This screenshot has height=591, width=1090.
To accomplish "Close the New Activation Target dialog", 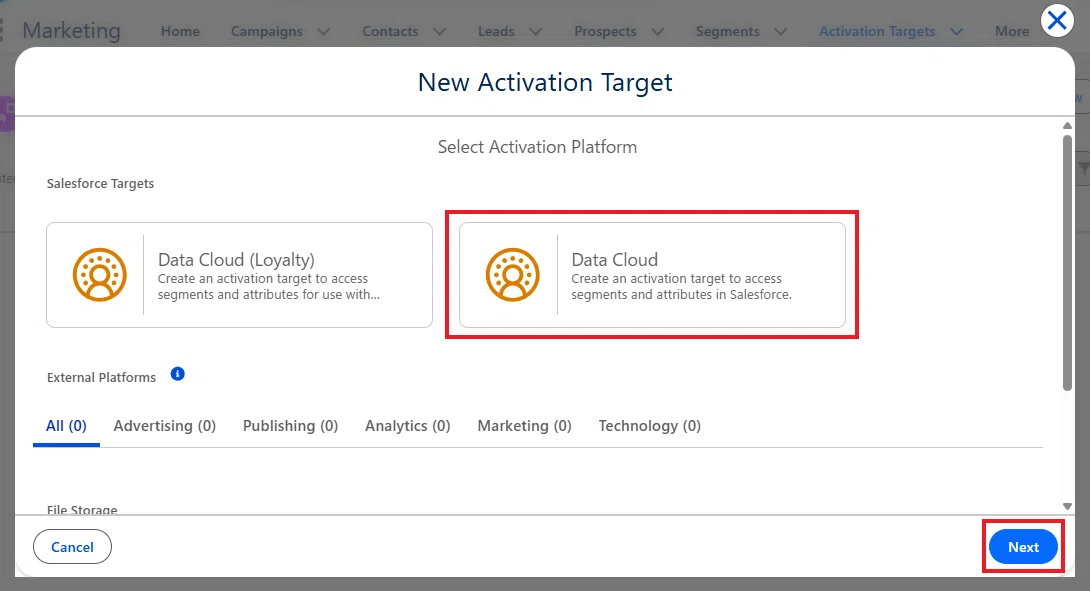I will click(x=1057, y=21).
